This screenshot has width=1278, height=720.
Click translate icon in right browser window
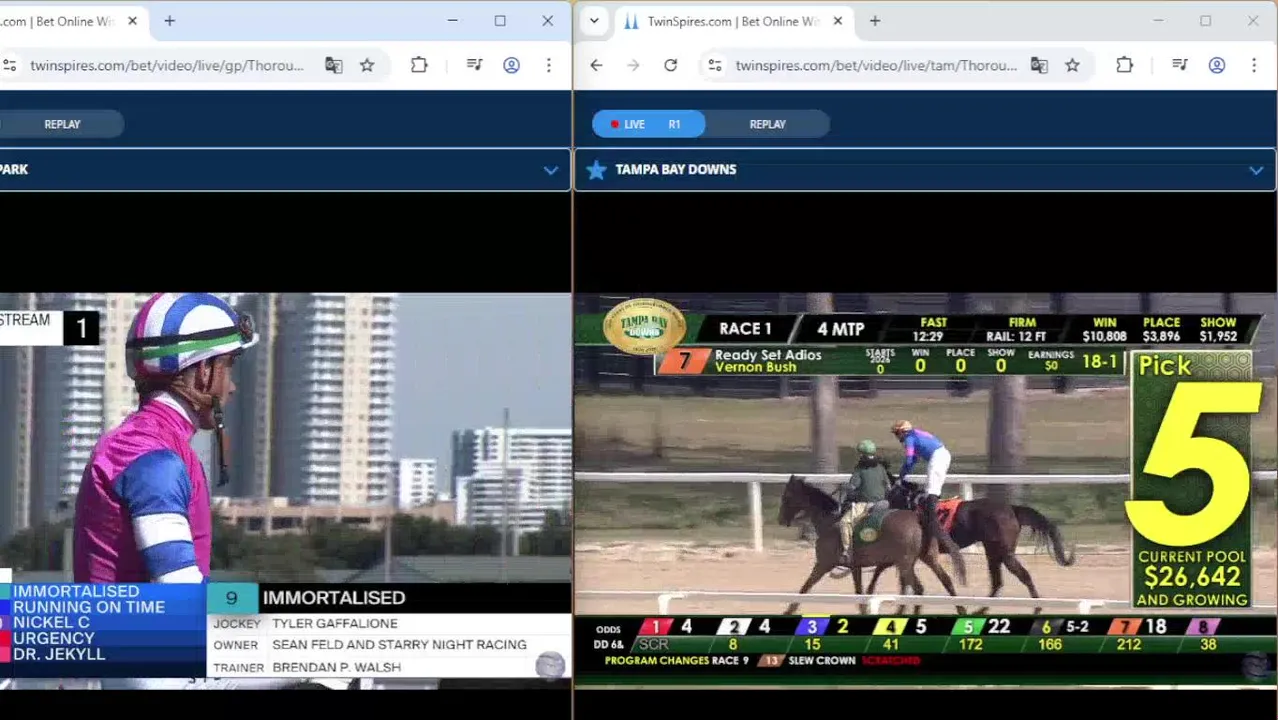1039,65
